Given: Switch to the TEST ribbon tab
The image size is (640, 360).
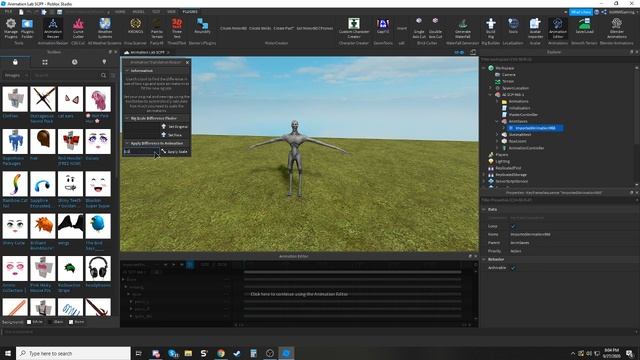Looking at the screenshot, I should coord(156,12).
